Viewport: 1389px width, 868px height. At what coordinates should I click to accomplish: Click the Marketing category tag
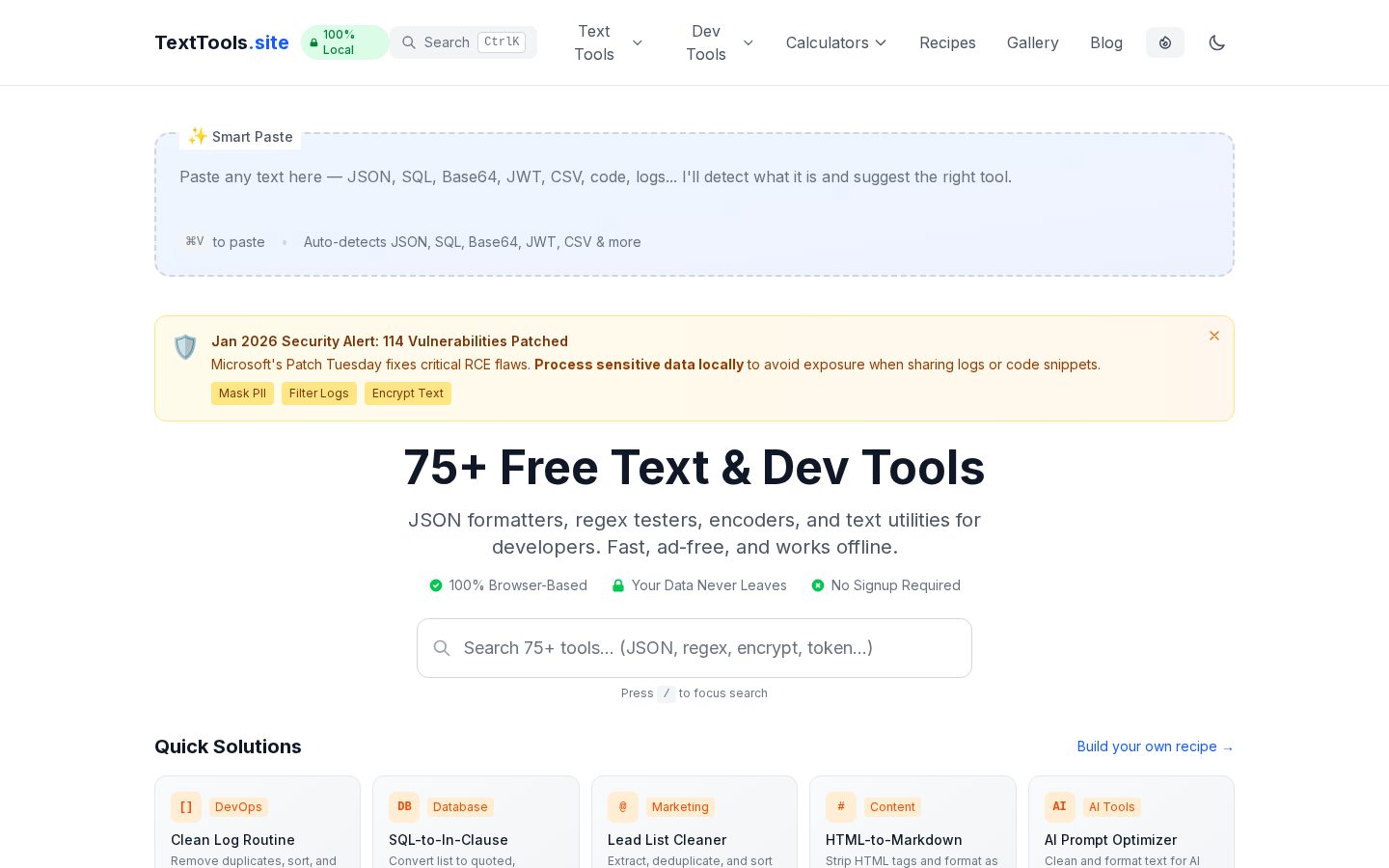[680, 807]
